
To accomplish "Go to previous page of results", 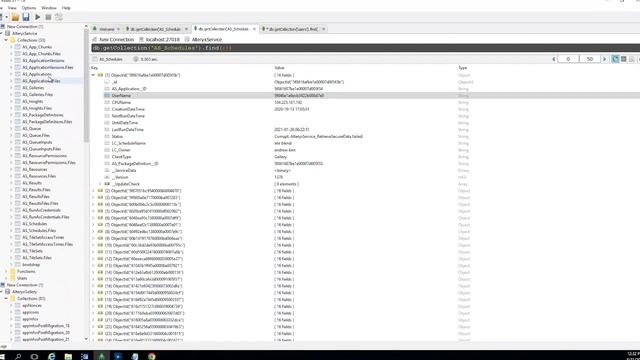I will click(554, 59).
